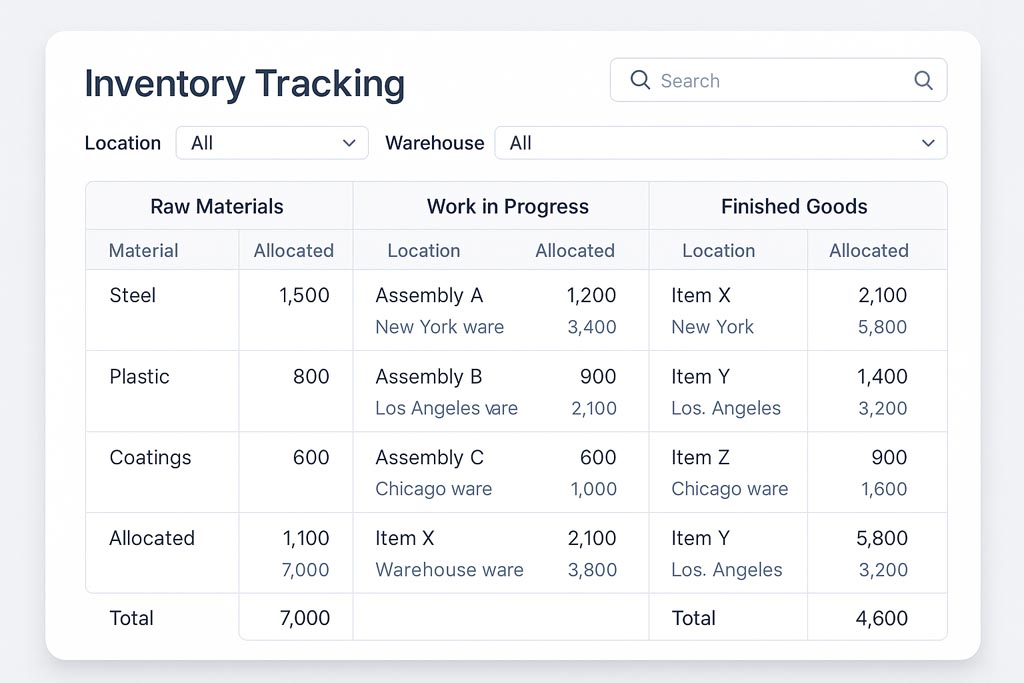Click the magnifier icon left of Search

point(640,80)
